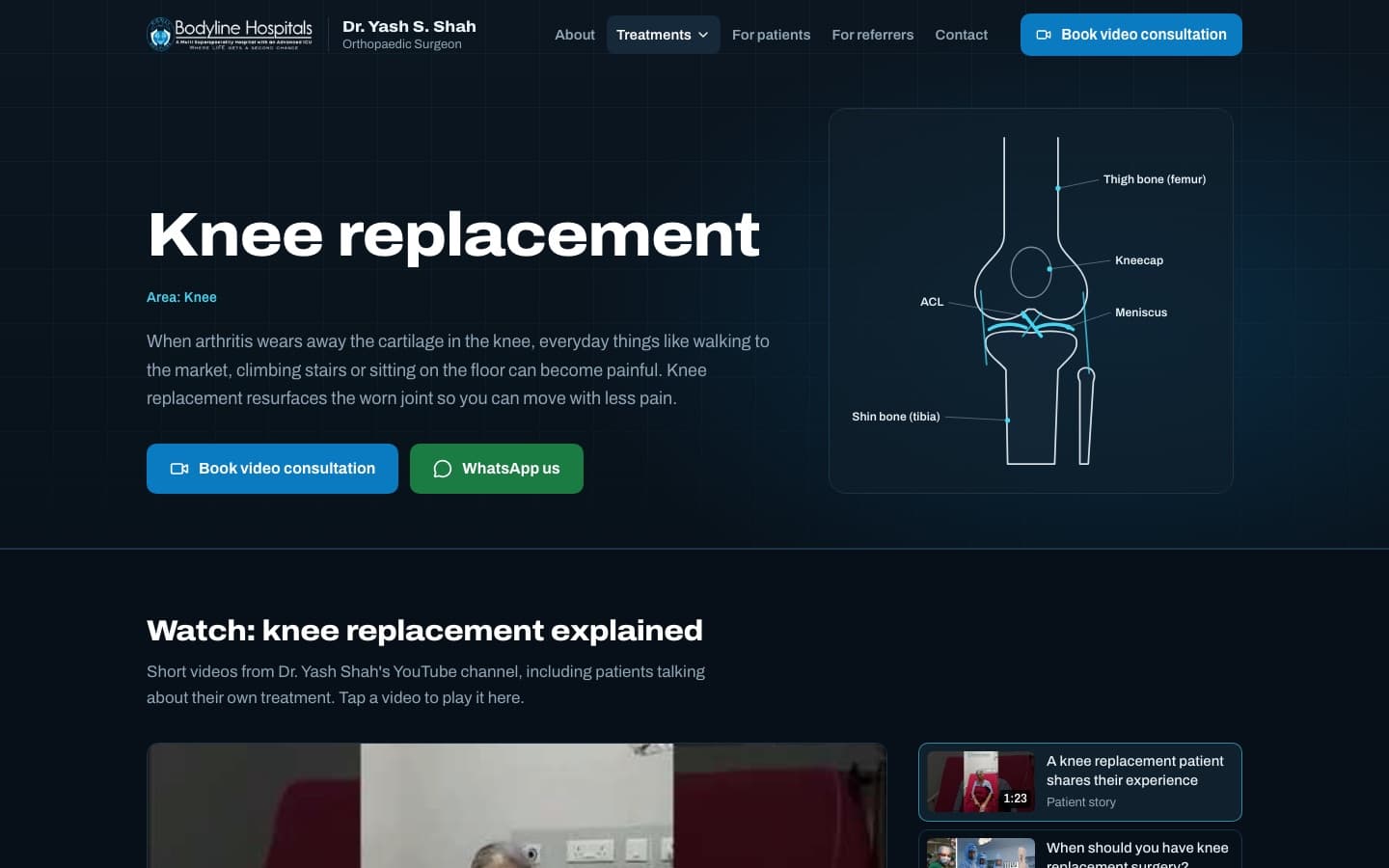1389x868 pixels.
Task: Open the Treatments menu
Action: (663, 35)
